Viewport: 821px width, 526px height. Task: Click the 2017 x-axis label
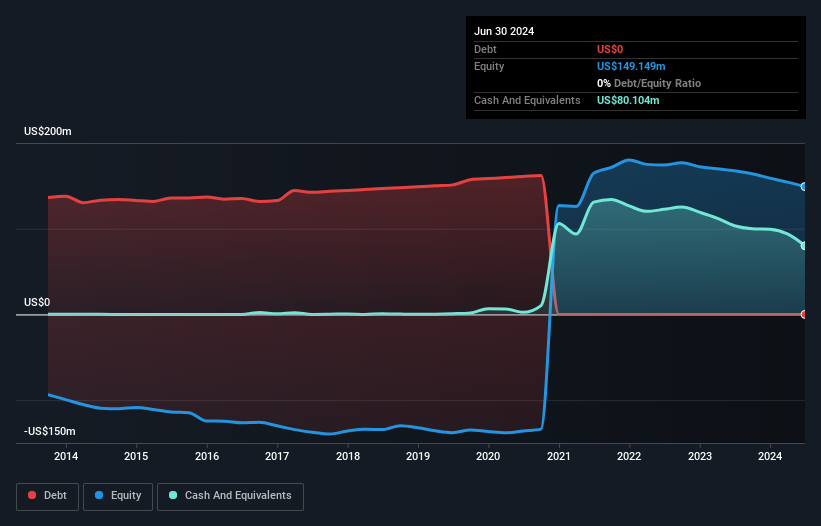point(277,456)
